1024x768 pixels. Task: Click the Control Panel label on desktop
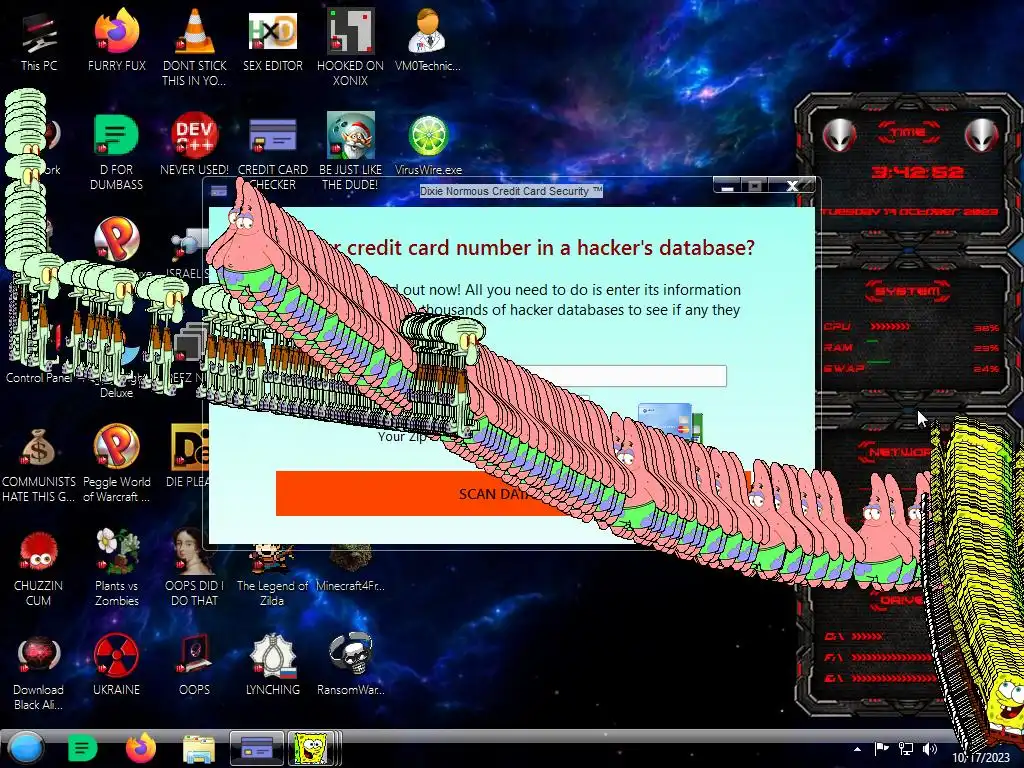pos(39,377)
